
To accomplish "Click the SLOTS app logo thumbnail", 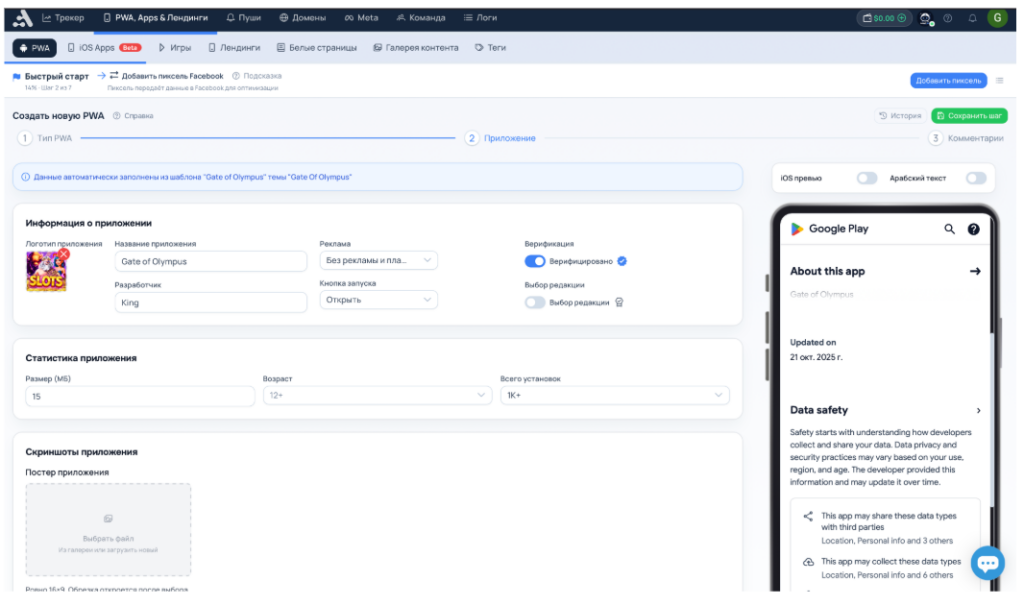I will (x=46, y=271).
